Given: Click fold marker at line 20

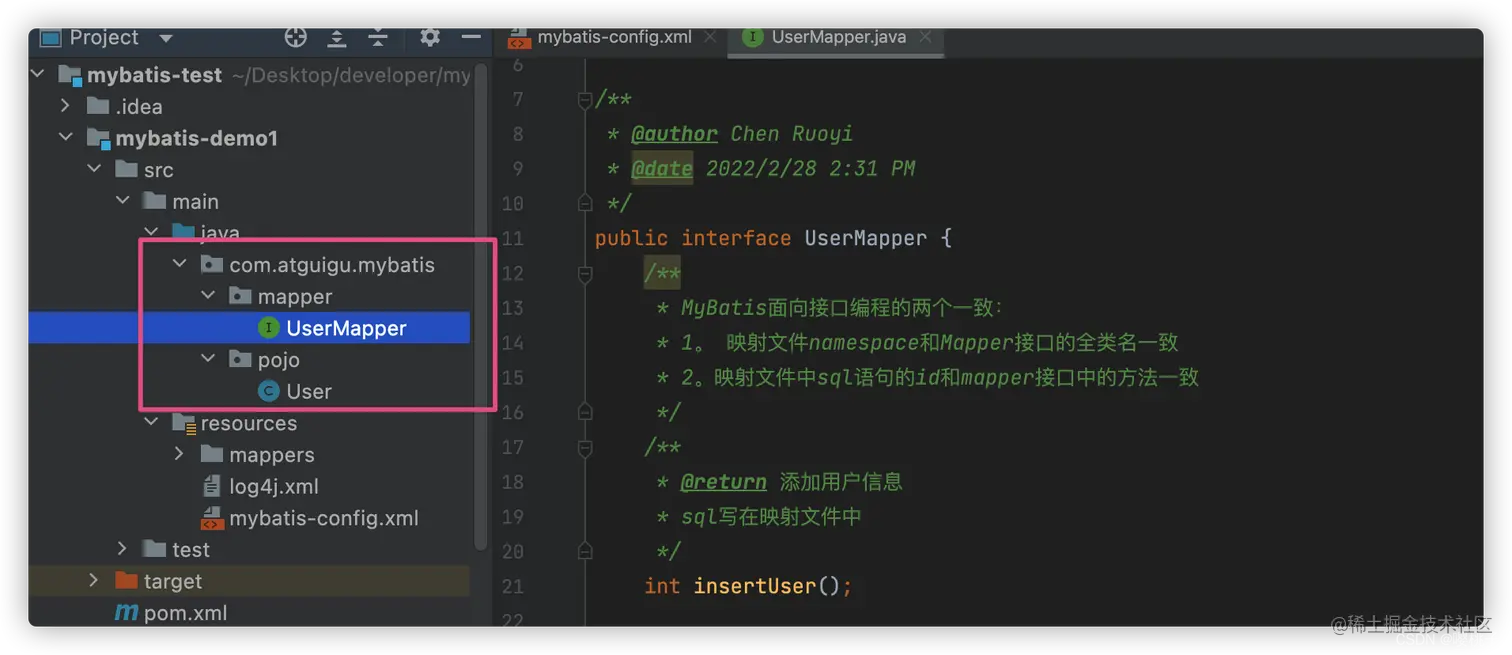Looking at the screenshot, I should [585, 551].
